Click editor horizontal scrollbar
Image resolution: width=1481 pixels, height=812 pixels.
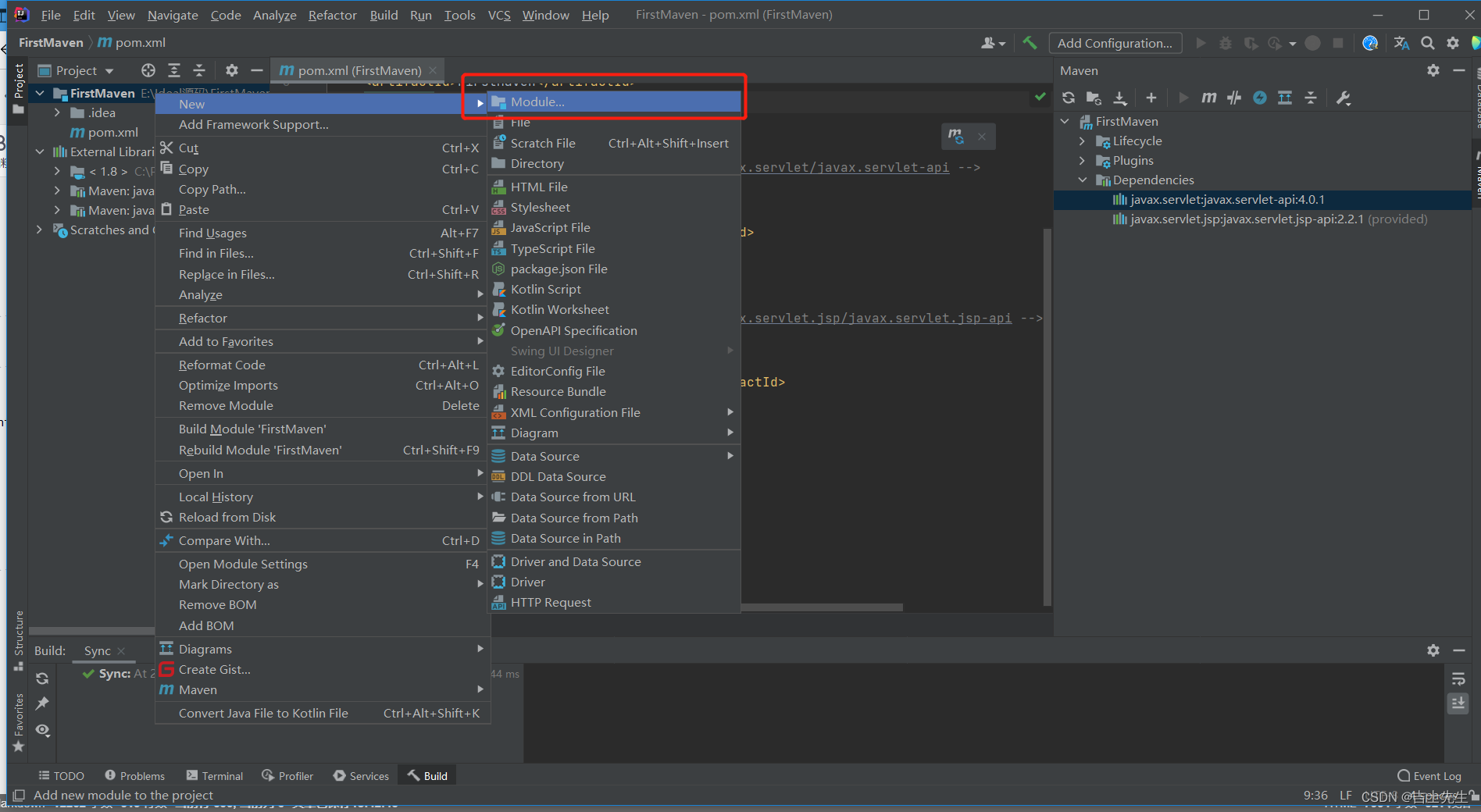[822, 607]
